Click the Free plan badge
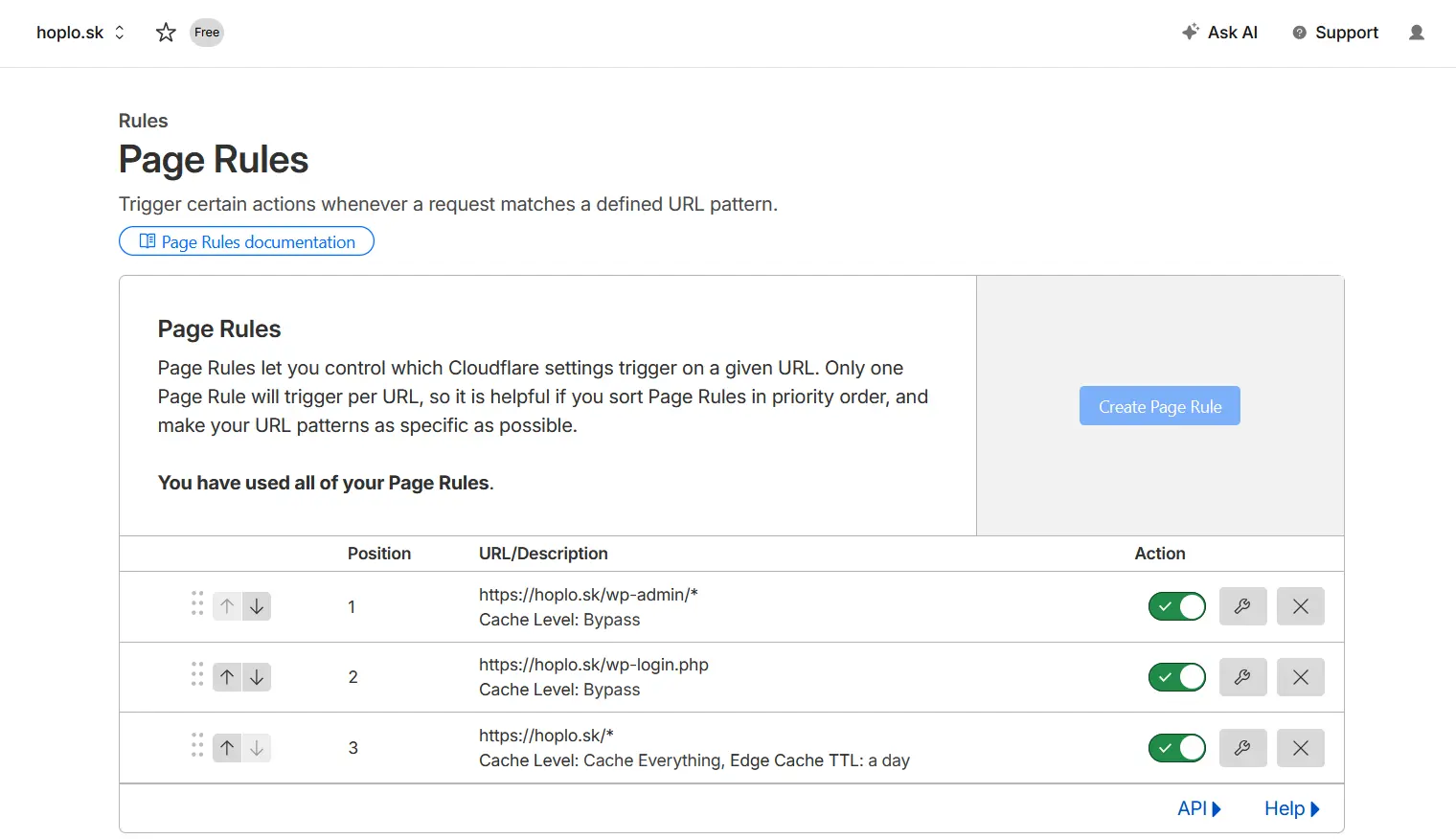The image size is (1456, 839). point(206,32)
